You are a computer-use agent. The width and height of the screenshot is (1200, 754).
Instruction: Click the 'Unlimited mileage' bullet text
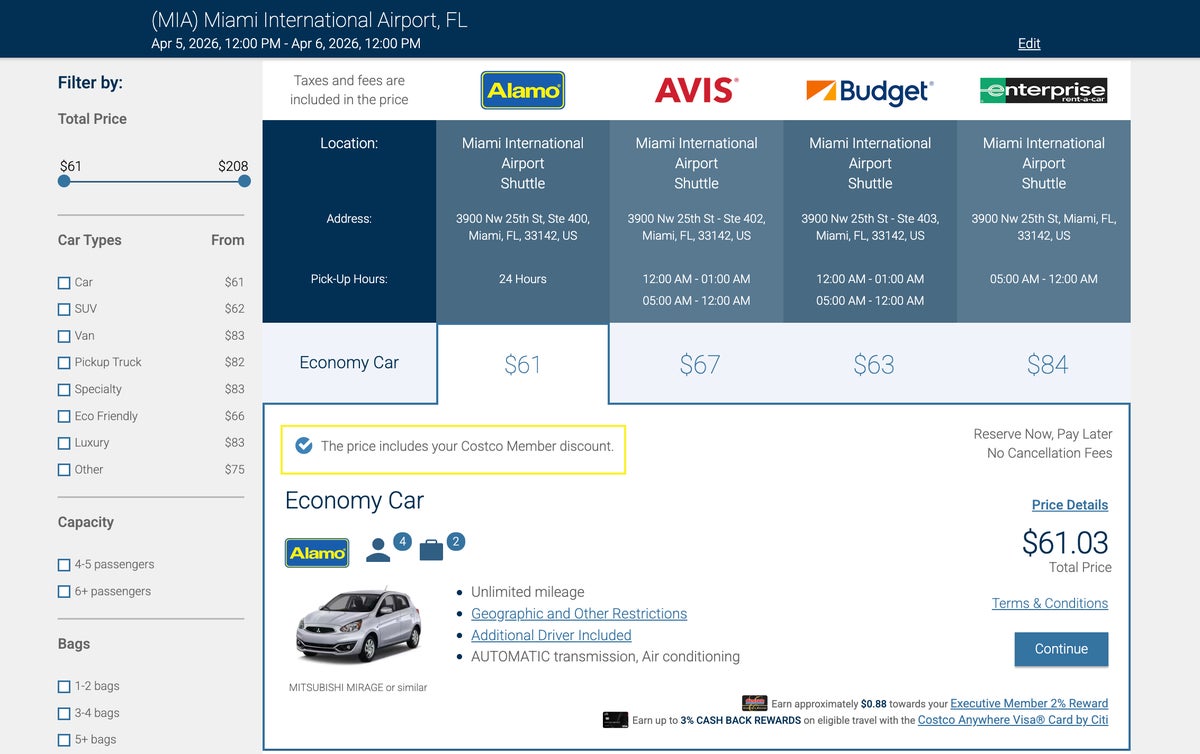(528, 592)
